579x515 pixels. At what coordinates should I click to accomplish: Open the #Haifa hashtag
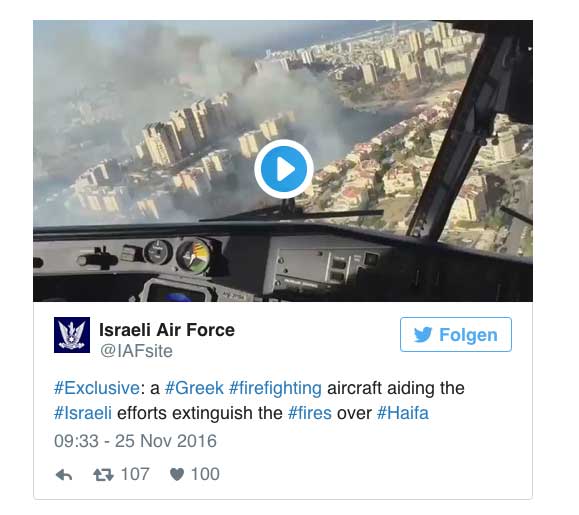click(x=403, y=413)
